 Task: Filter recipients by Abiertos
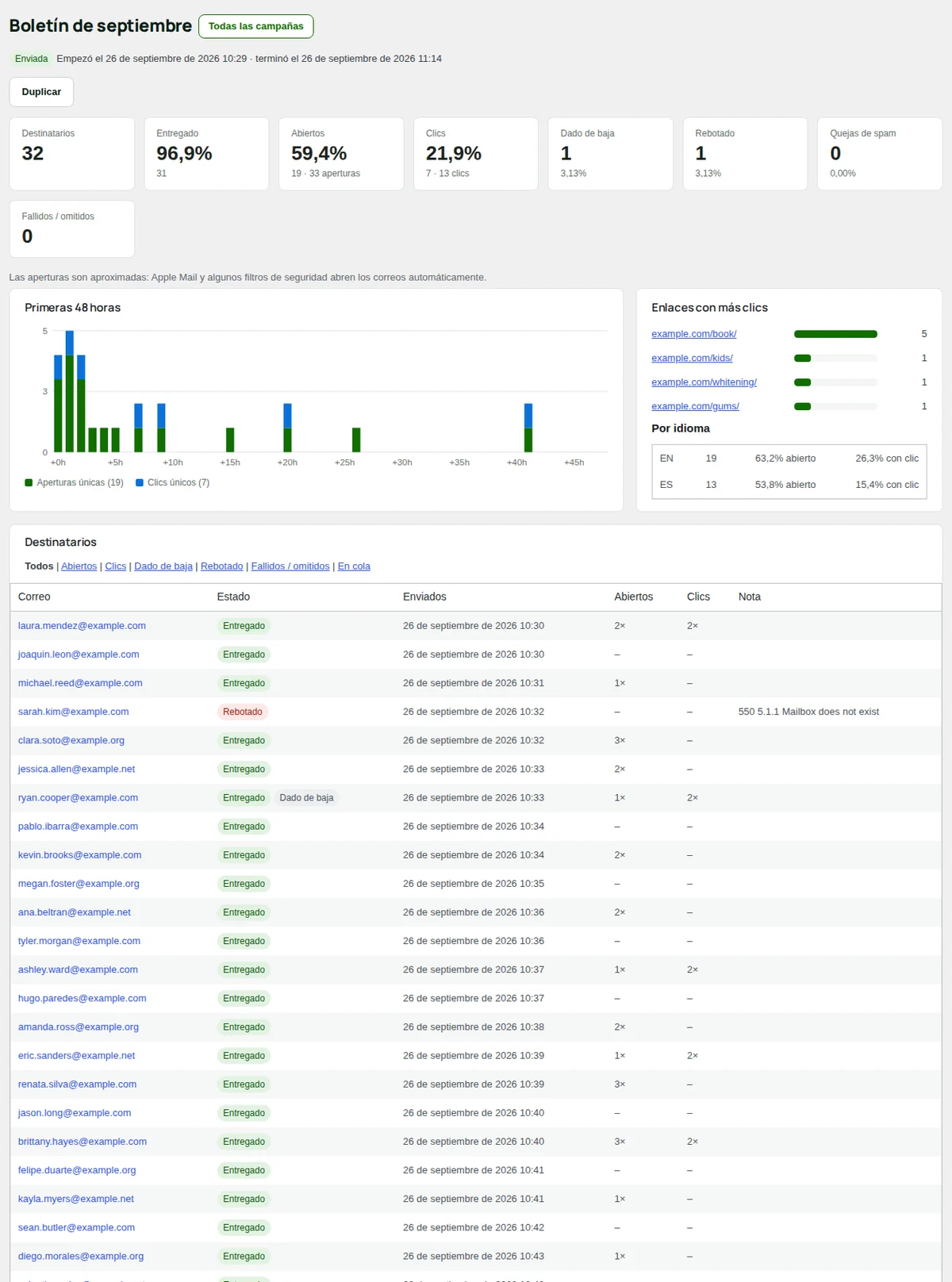(x=79, y=566)
